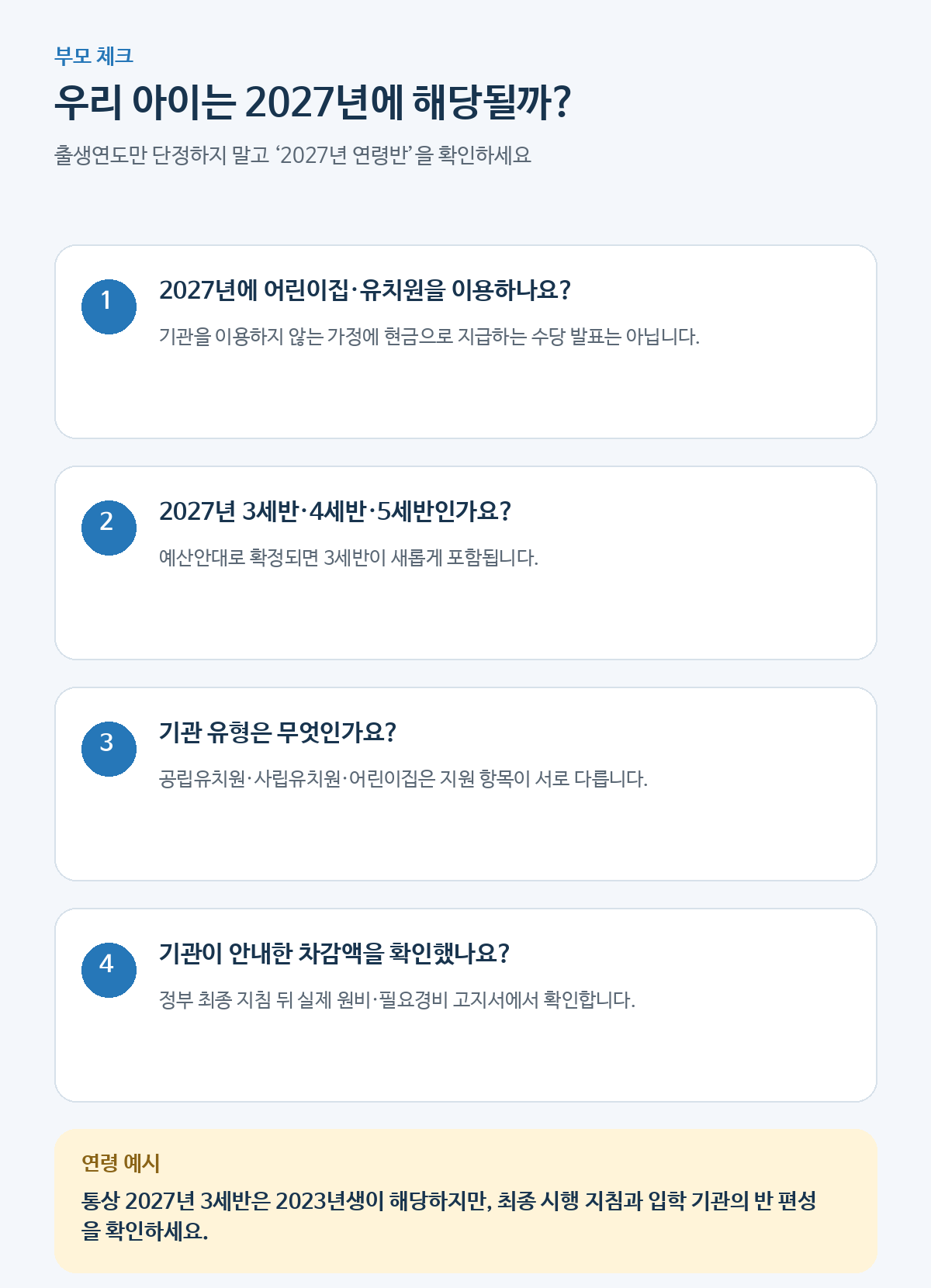
Task: Click the description about 현금으로 지급하는 수당
Action: pyautogui.click(x=429, y=337)
